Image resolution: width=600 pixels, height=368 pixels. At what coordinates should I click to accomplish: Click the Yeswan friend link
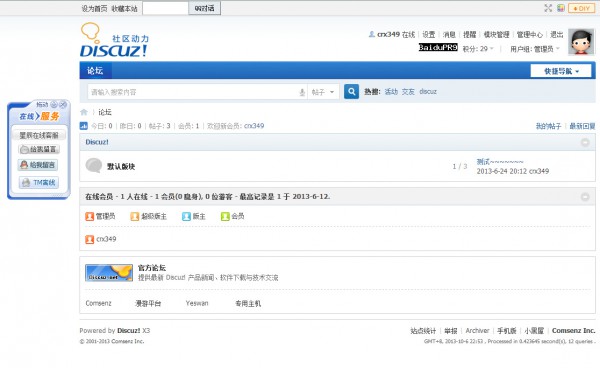(197, 303)
